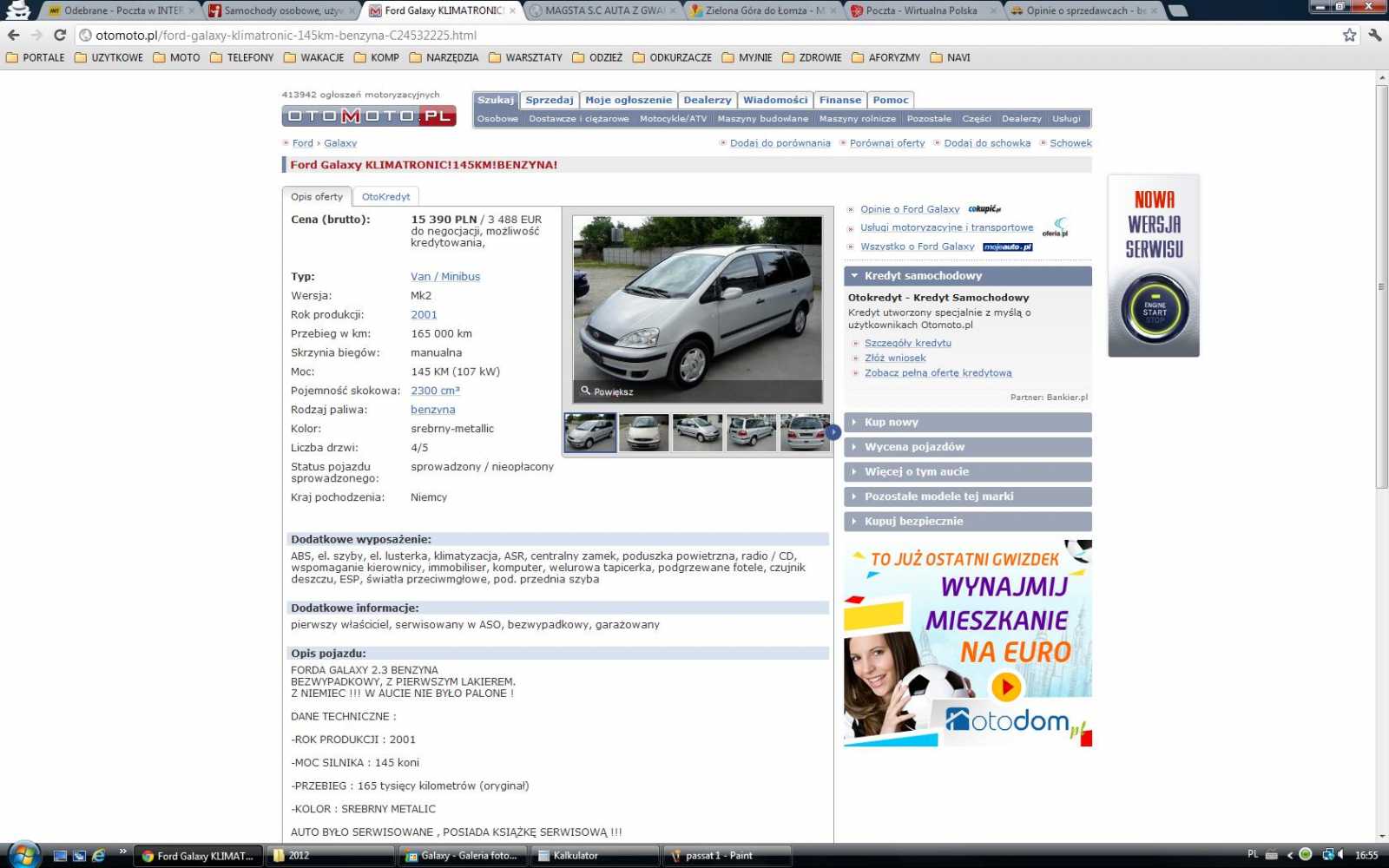Open new browser tab

click(1177, 10)
